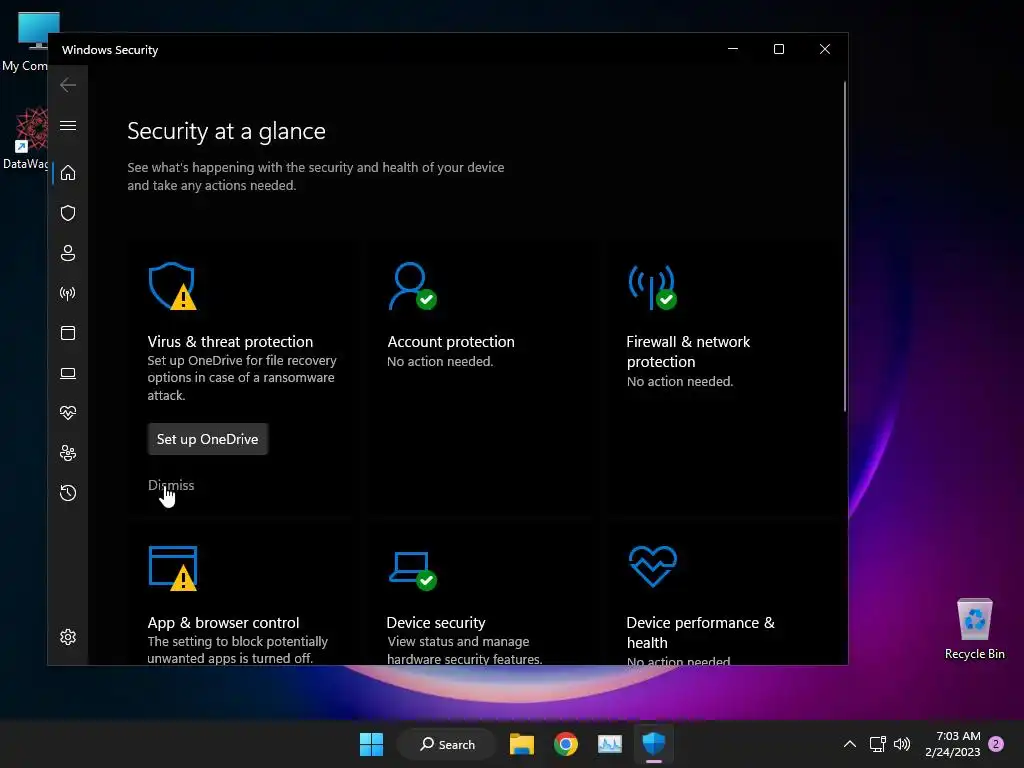1024x768 pixels.
Task: Select the DataWag desktop shortcut
Action: (26, 138)
